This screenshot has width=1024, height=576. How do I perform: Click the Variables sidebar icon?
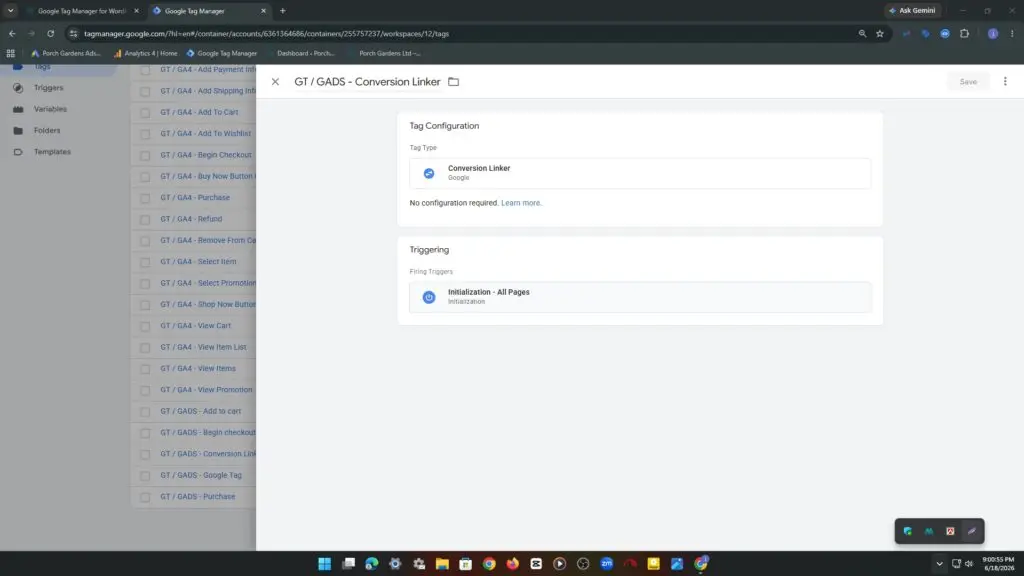click(18, 109)
